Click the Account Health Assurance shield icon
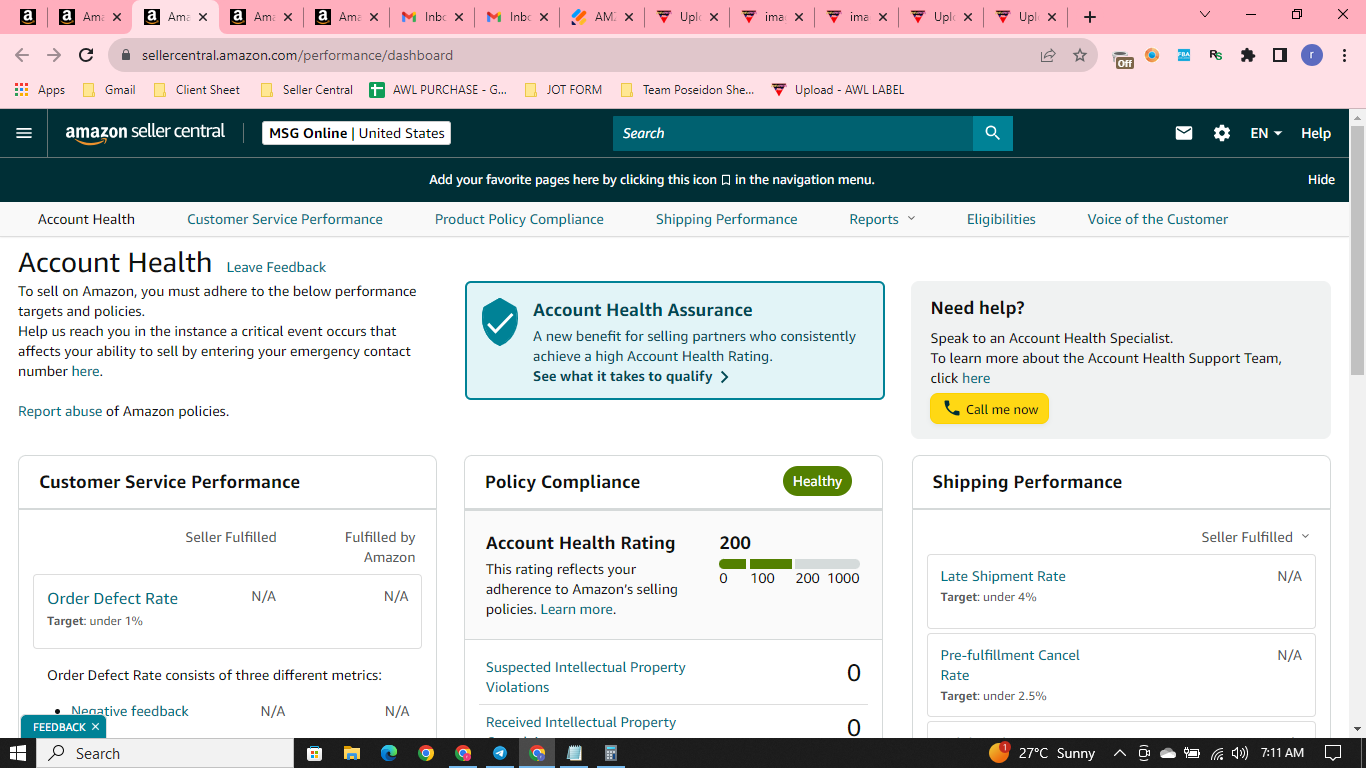The height and width of the screenshot is (768, 1366). point(500,322)
